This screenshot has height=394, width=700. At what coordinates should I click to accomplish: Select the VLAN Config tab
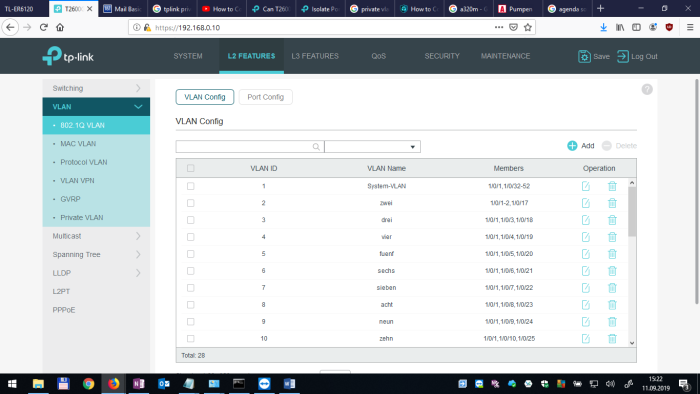point(204,97)
